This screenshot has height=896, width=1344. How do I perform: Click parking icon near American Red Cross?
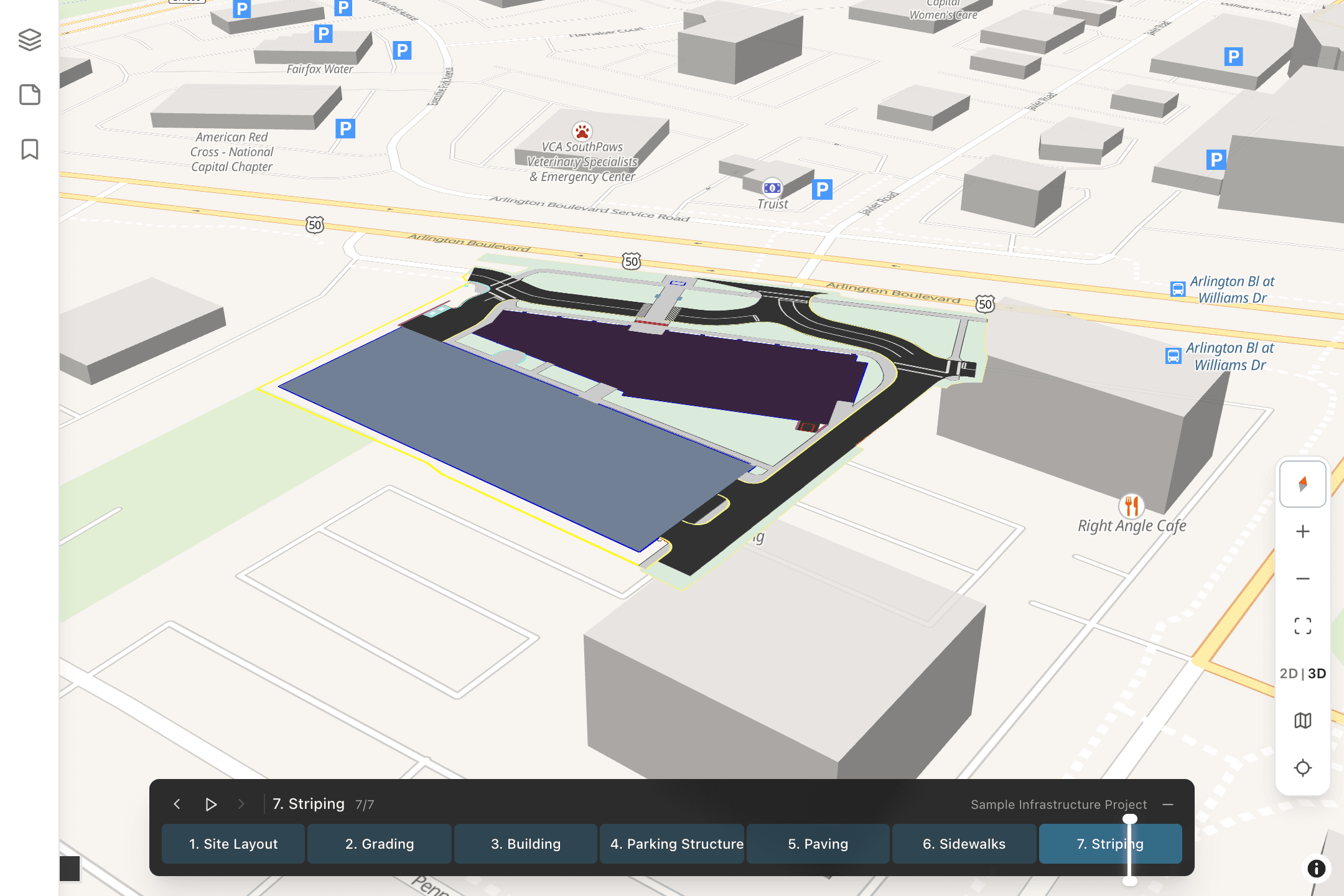pyautogui.click(x=345, y=129)
